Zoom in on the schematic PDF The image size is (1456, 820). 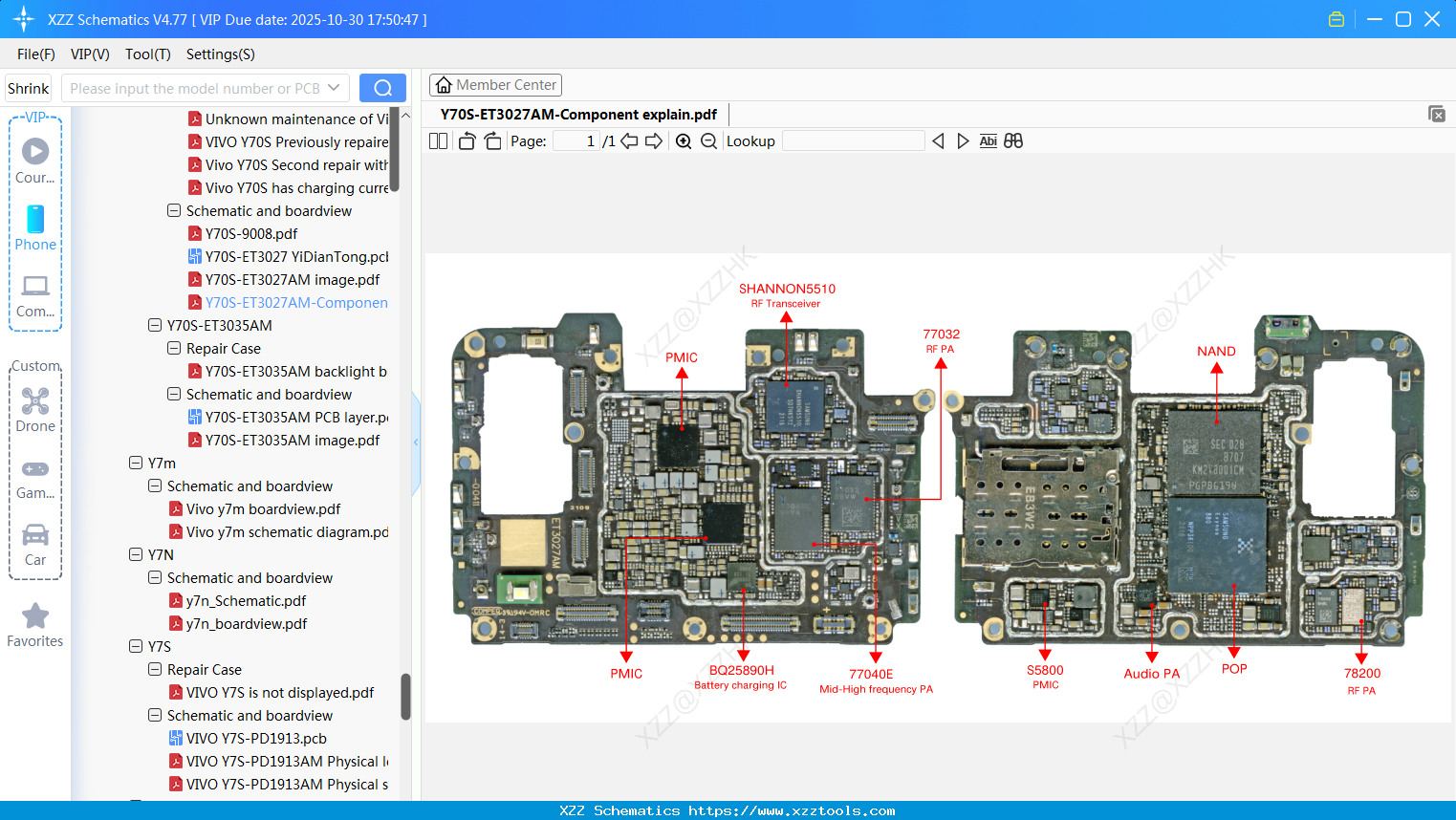pyautogui.click(x=684, y=140)
